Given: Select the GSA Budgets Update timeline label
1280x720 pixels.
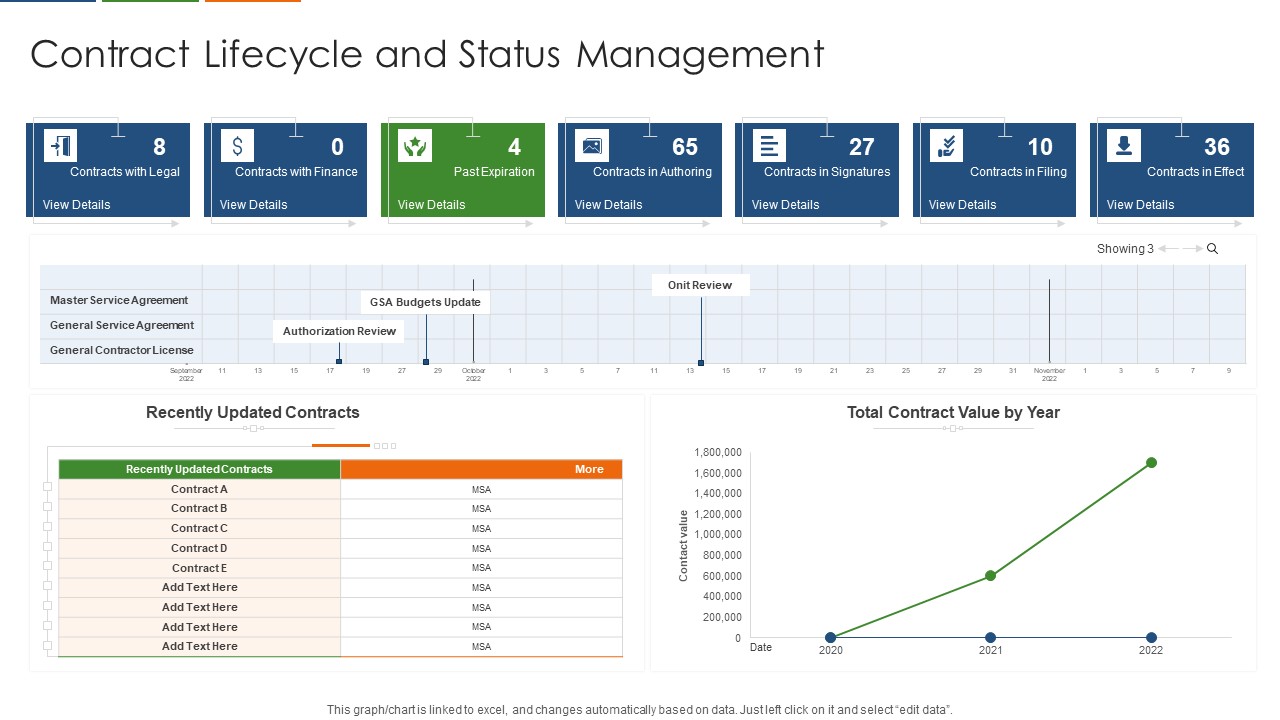Looking at the screenshot, I should pos(425,302).
